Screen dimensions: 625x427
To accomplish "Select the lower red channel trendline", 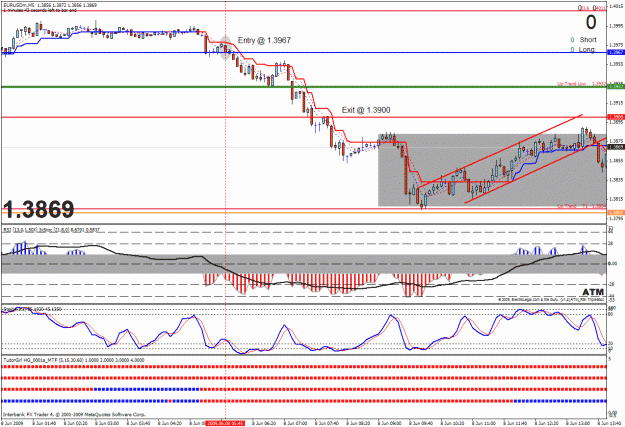I will 536,170.
